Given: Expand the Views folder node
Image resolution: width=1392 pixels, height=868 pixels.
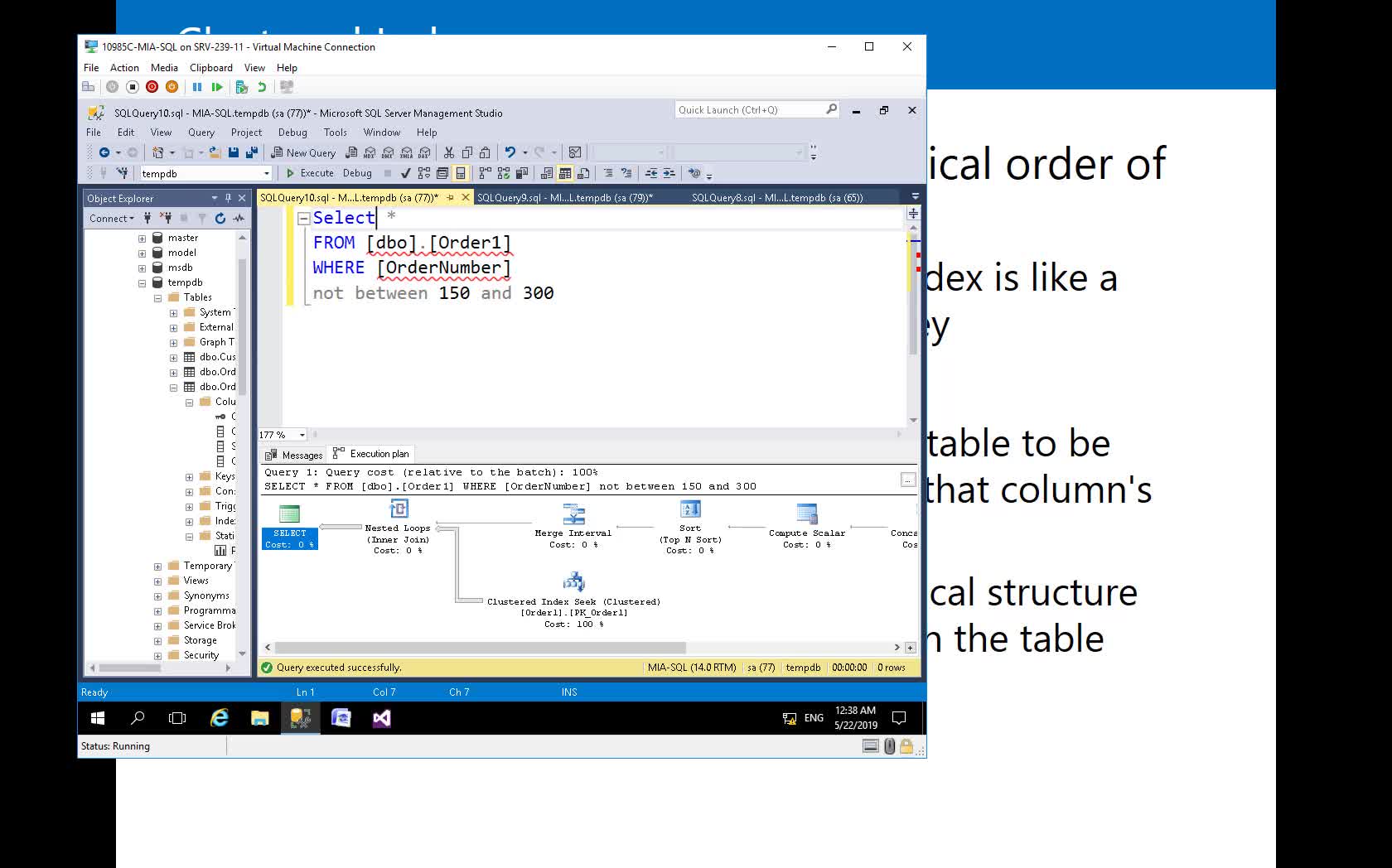Looking at the screenshot, I should pyautogui.click(x=157, y=581).
